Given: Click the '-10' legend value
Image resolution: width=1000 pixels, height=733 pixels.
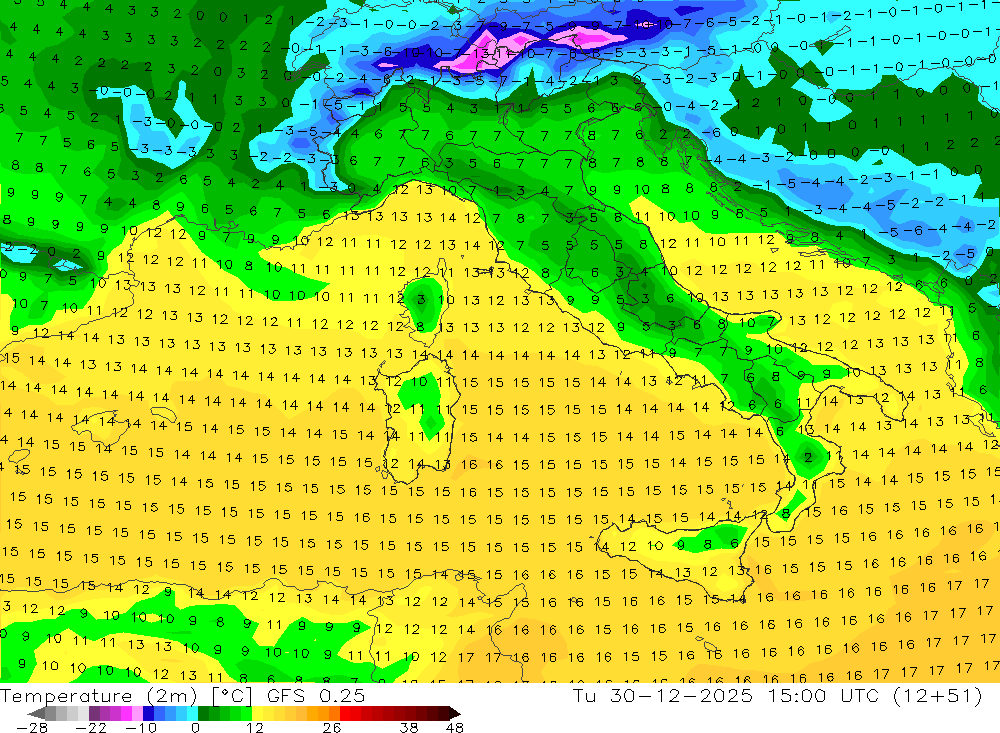Looking at the screenshot, I should (x=141, y=727).
